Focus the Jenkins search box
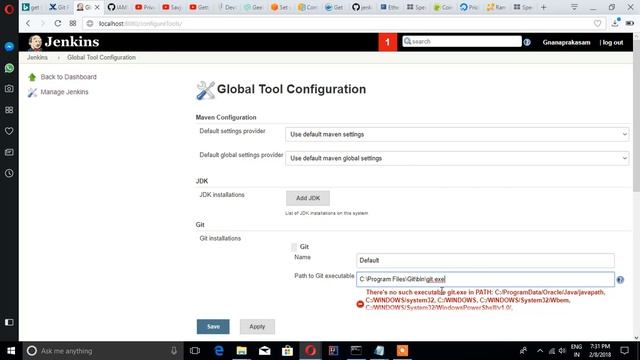The height and width of the screenshot is (360, 640). click(462, 42)
